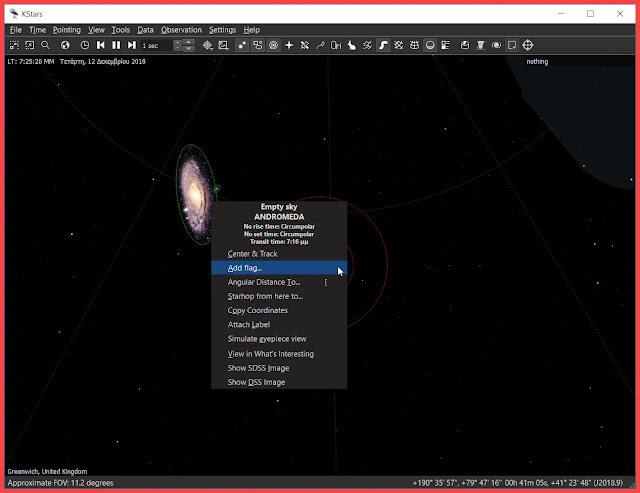Viewport: 640px width, 493px height.
Task: Click the 'nothing' focus info box
Action: (537, 62)
